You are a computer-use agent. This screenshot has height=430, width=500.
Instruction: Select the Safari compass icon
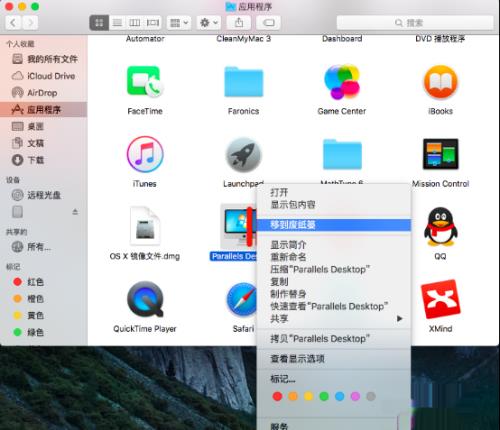[242, 299]
